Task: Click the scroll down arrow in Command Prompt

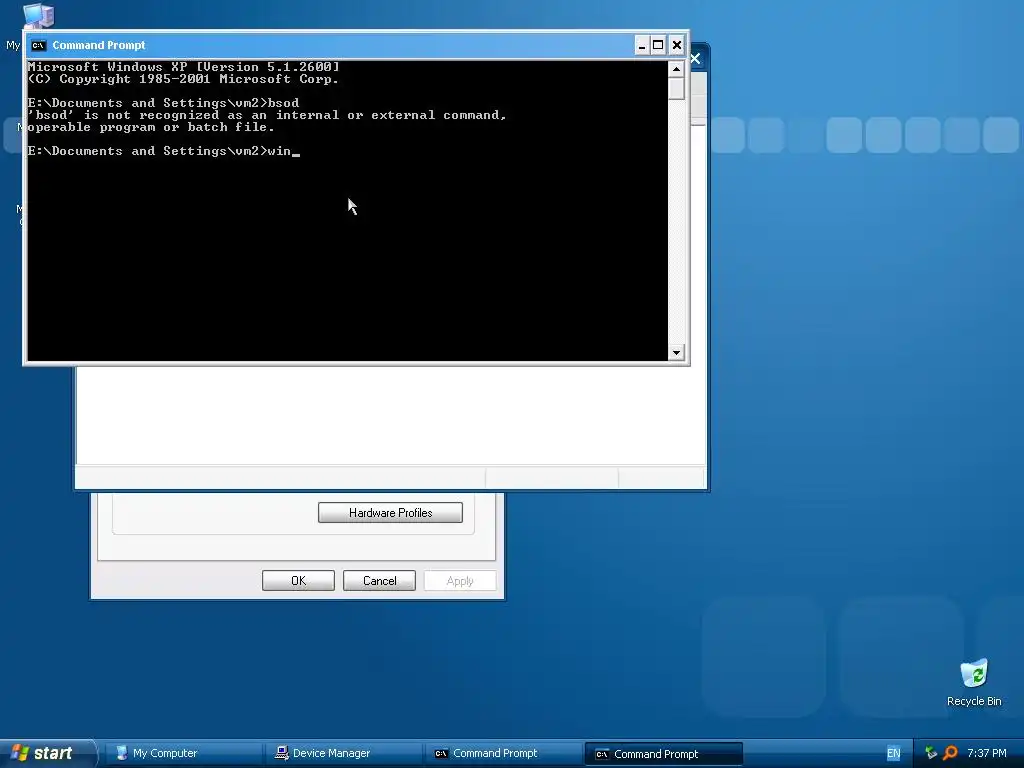Action: (676, 353)
